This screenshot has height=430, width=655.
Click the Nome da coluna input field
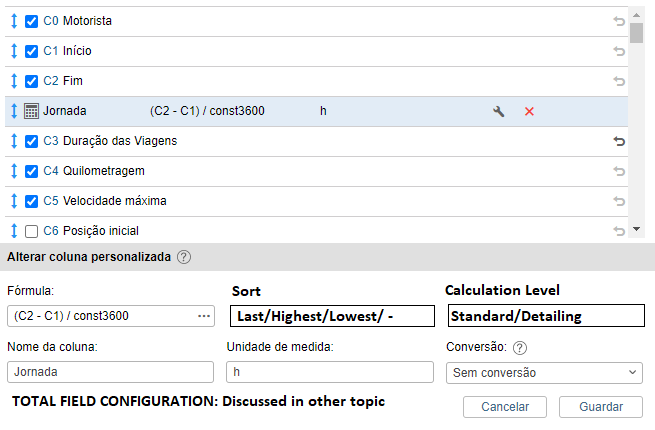click(110, 373)
